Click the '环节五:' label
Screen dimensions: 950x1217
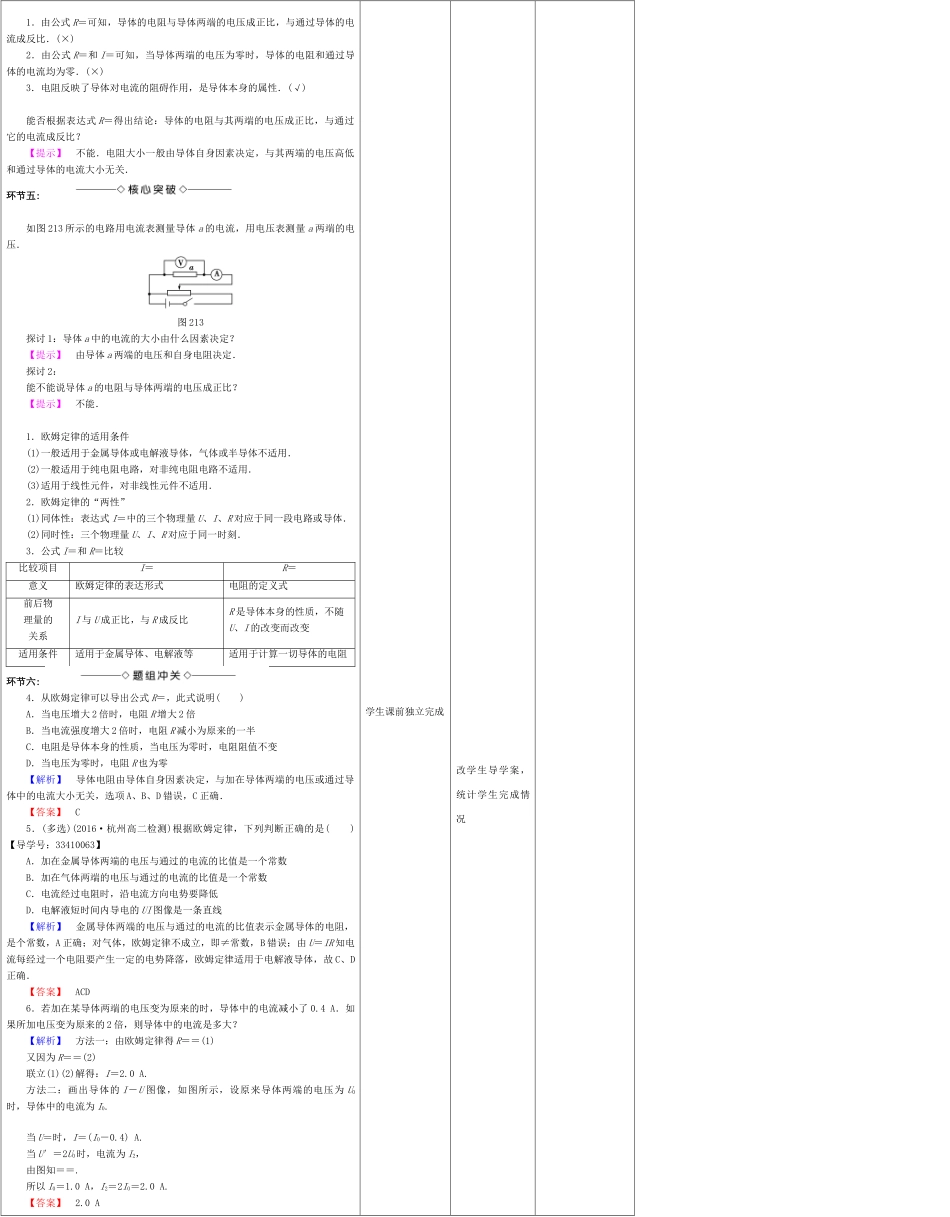22,196
